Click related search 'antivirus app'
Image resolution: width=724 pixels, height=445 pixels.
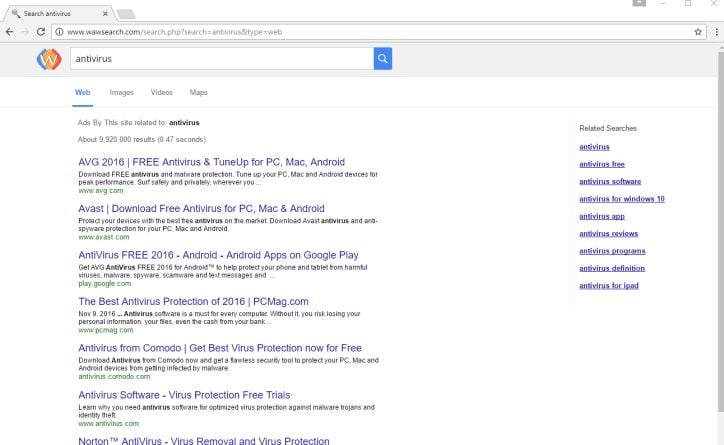tap(602, 216)
